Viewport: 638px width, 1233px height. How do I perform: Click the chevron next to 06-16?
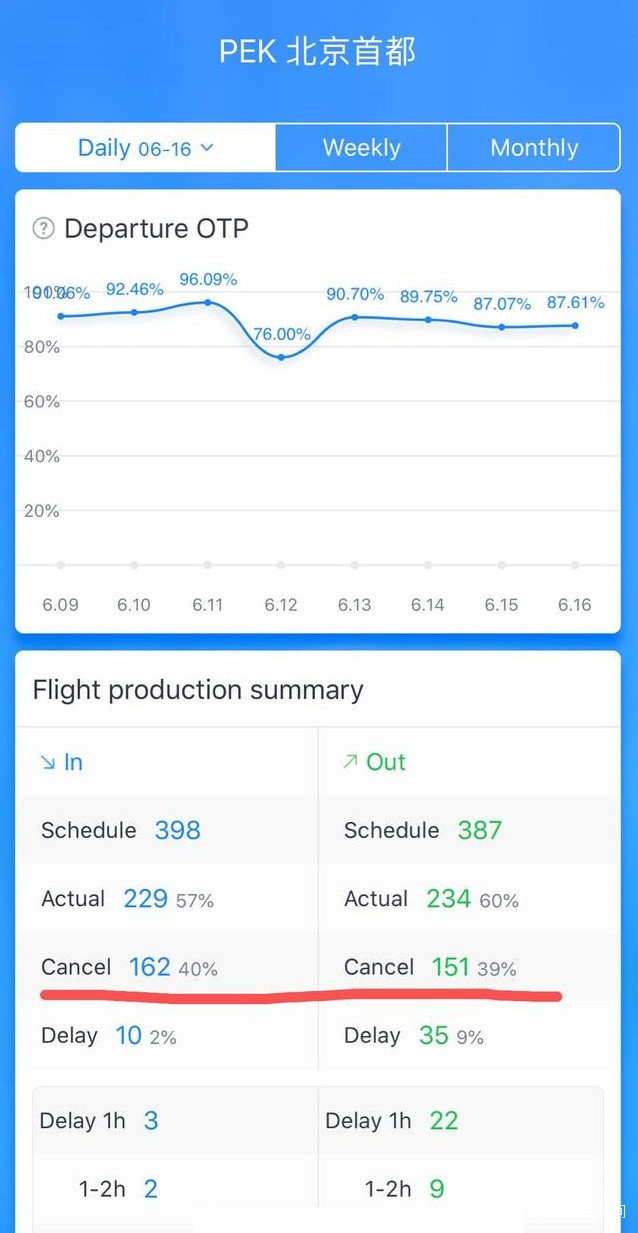coord(207,148)
